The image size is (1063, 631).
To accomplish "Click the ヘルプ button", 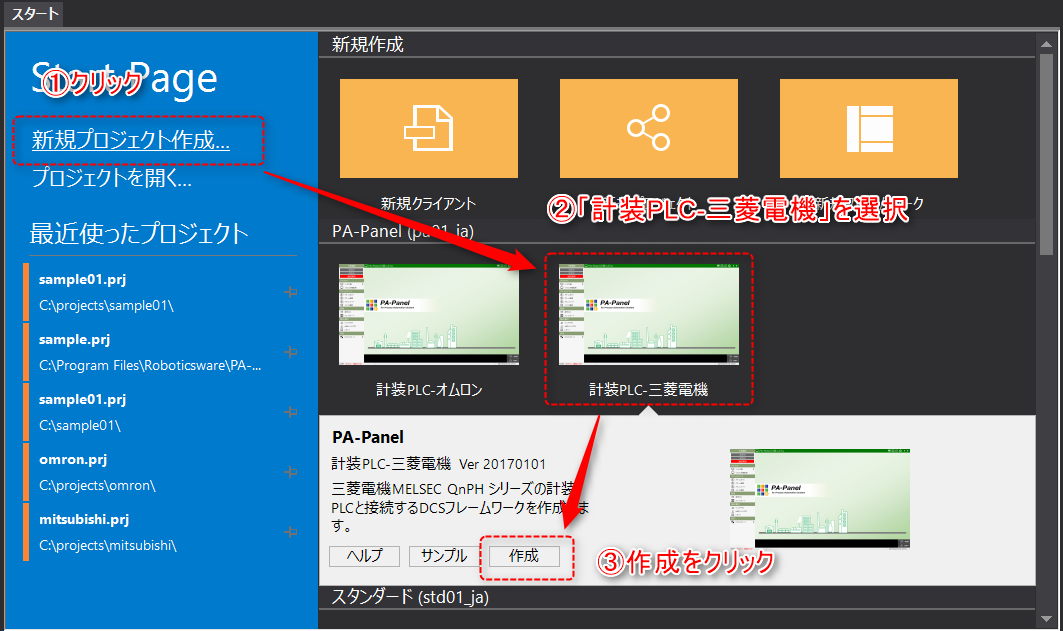I will (365, 556).
